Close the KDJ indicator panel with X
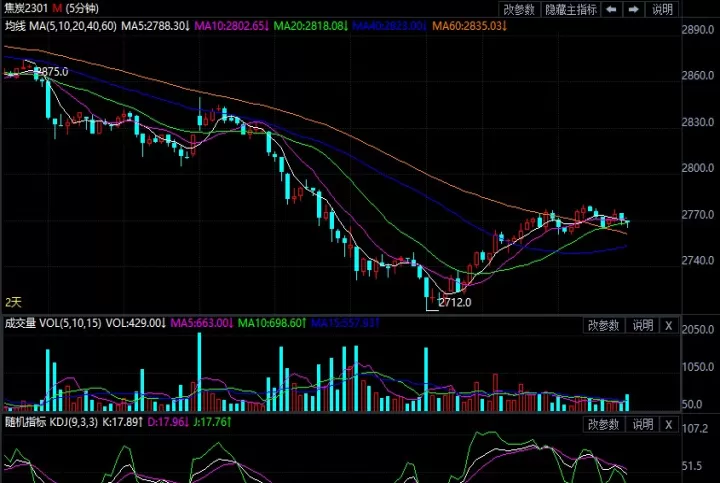Image resolution: width=720 pixels, height=483 pixels. [669, 424]
